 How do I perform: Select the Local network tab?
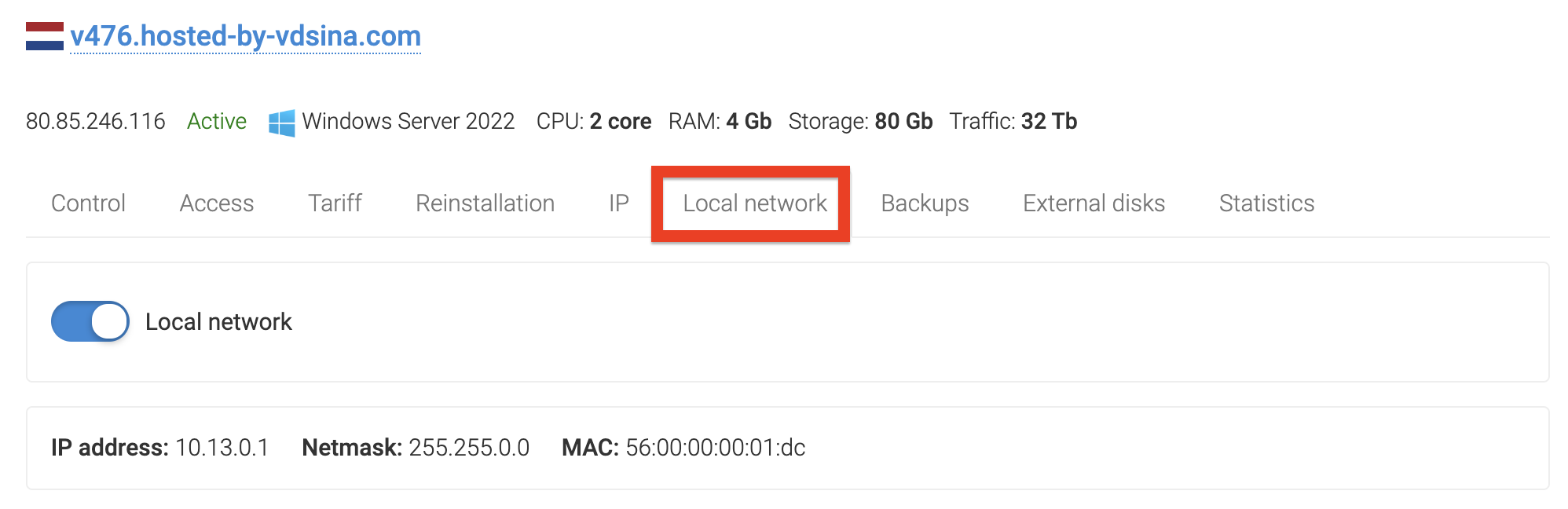(x=754, y=203)
